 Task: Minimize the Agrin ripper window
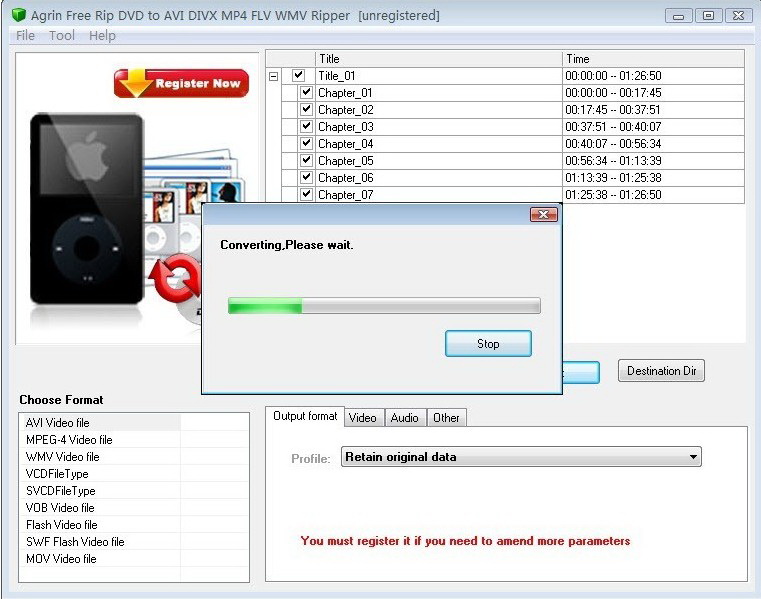pyautogui.click(x=678, y=16)
